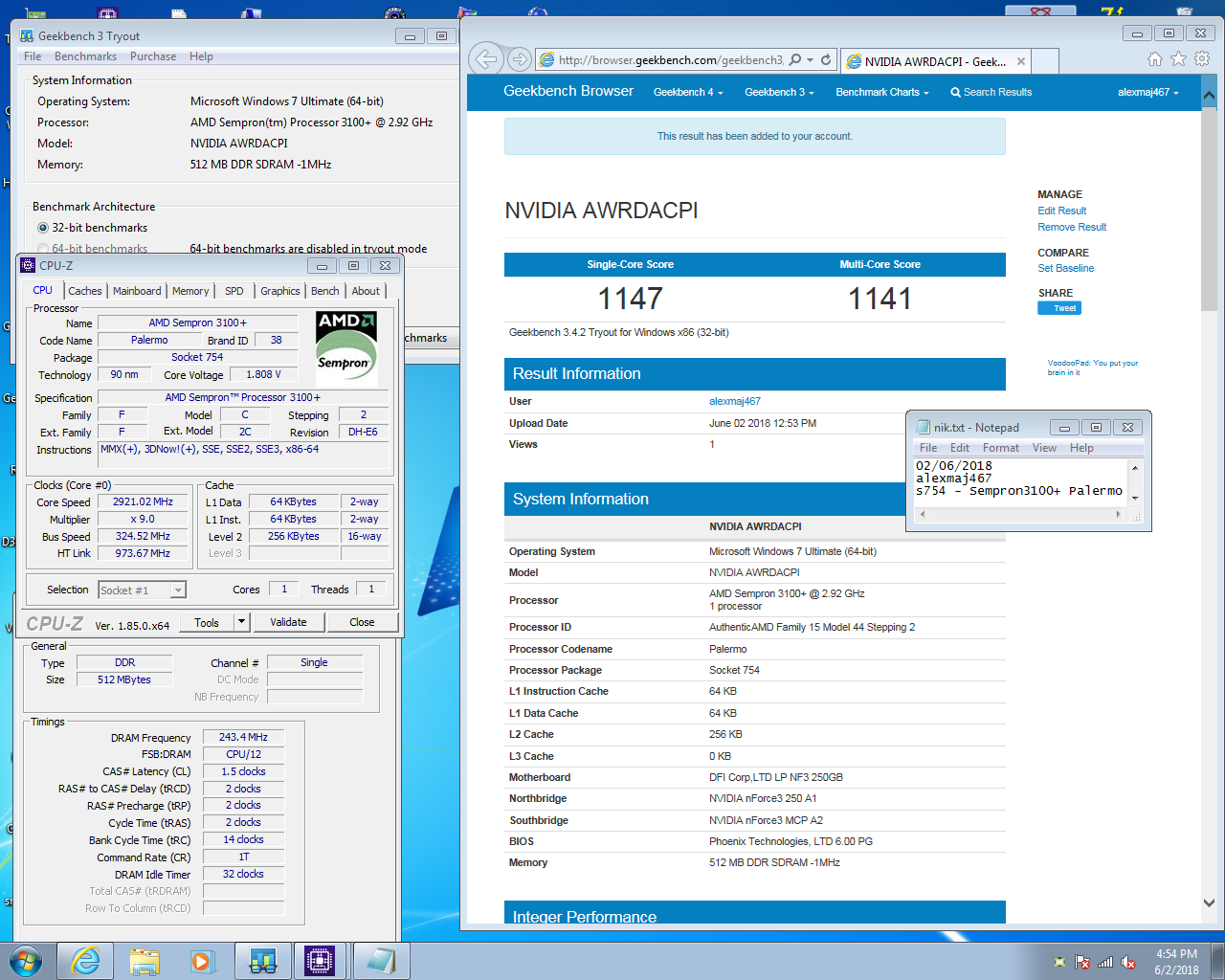Click the browser page vertical scrollbar down arrow
1225x980 pixels.
coord(1209,902)
